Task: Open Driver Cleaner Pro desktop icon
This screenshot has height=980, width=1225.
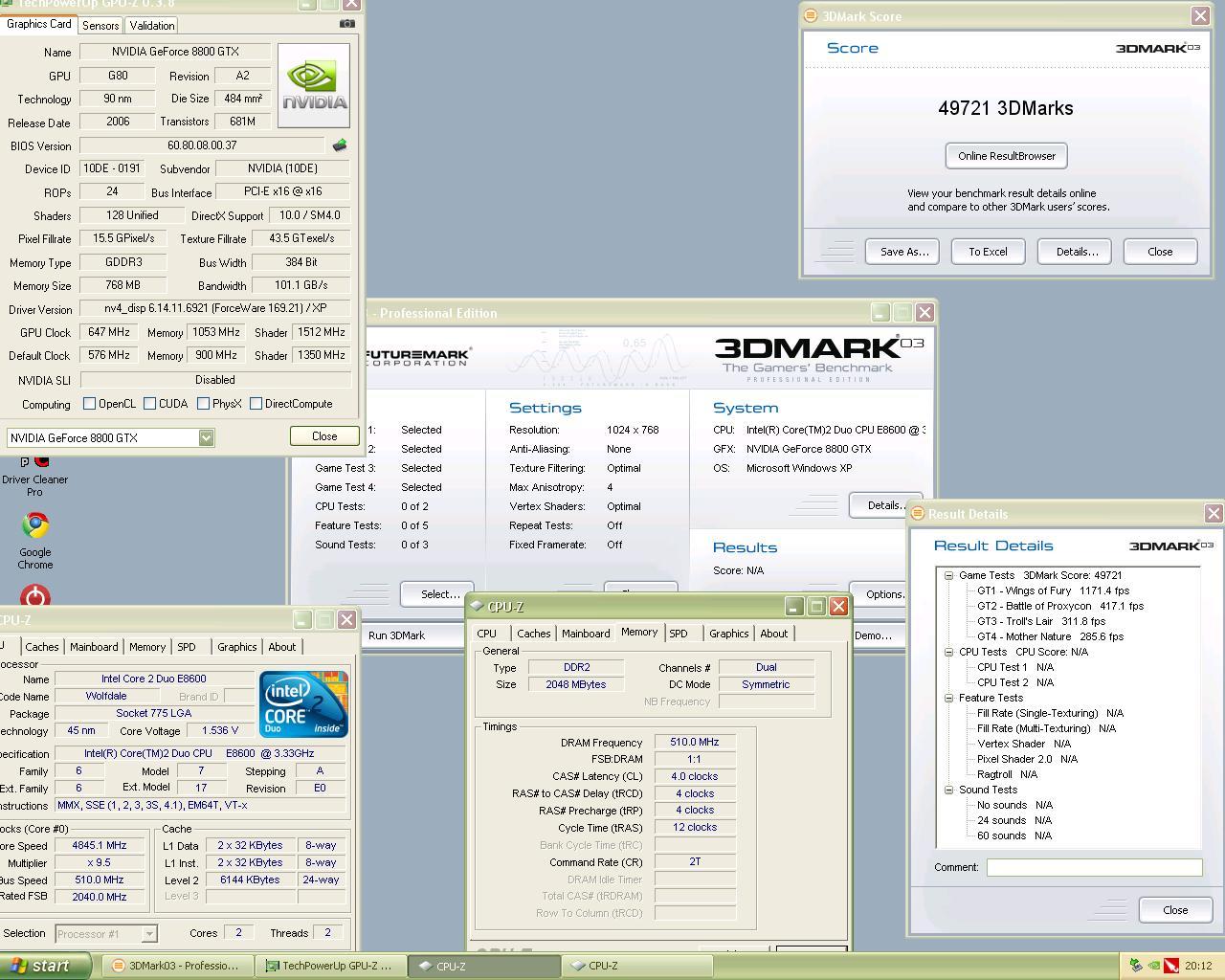Action: coord(34,477)
